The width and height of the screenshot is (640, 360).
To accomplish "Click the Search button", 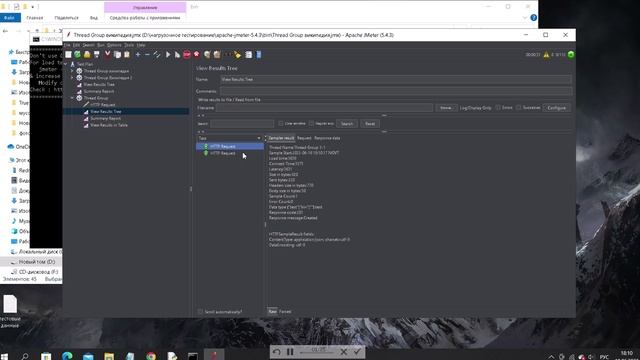I will click(x=347, y=124).
